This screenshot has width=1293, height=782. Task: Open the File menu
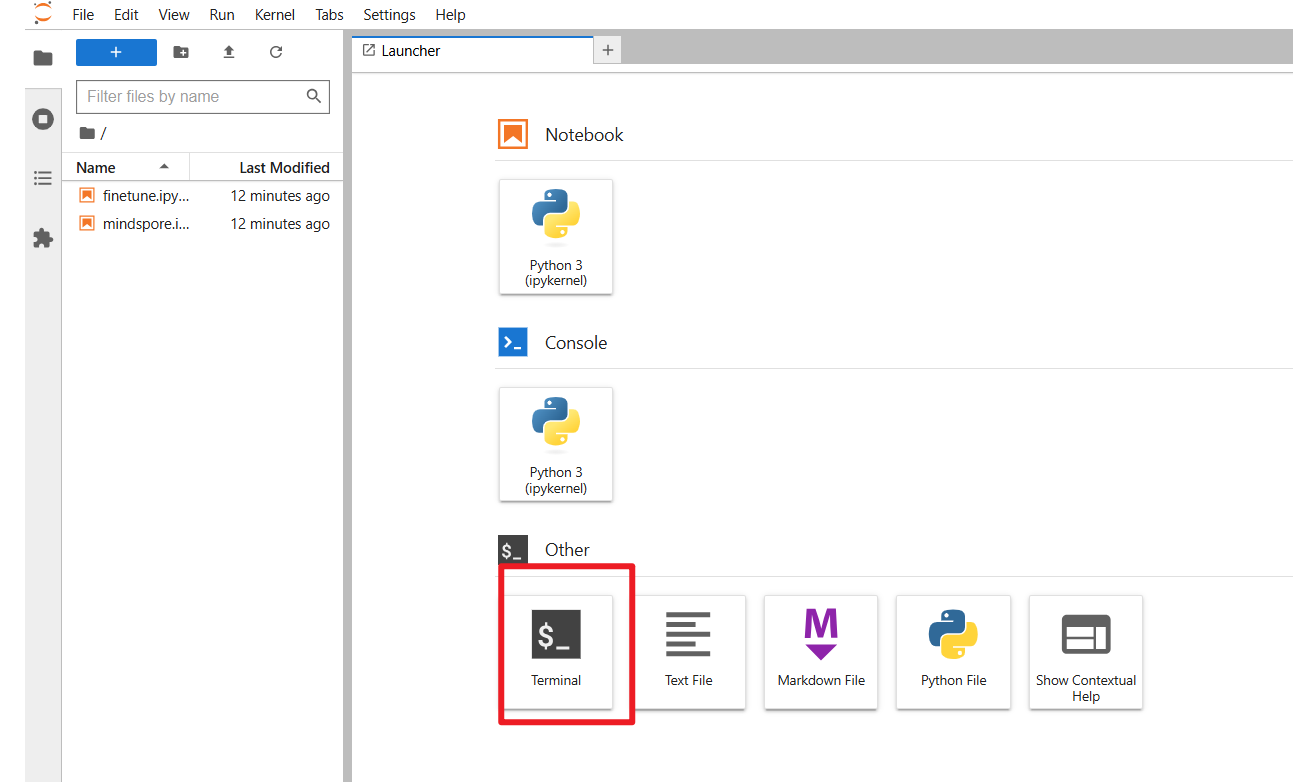(x=83, y=15)
